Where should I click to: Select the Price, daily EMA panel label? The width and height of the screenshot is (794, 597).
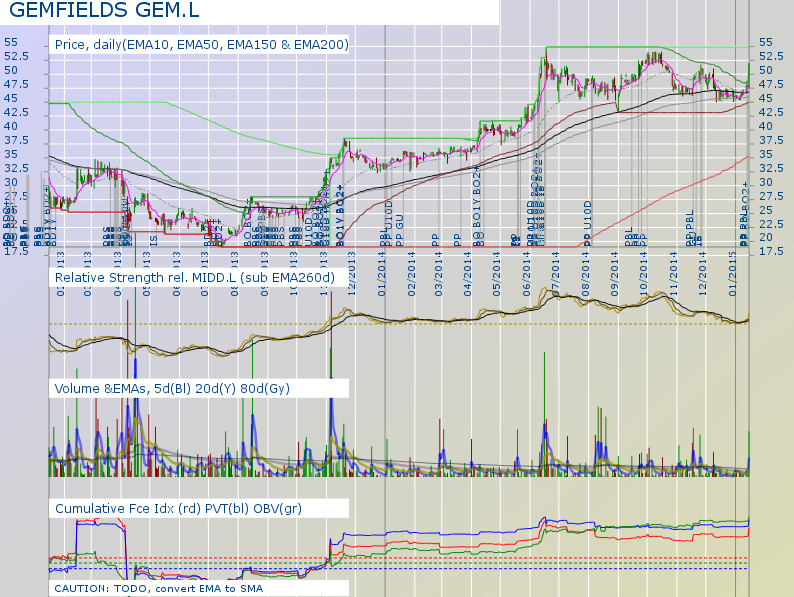[202, 45]
